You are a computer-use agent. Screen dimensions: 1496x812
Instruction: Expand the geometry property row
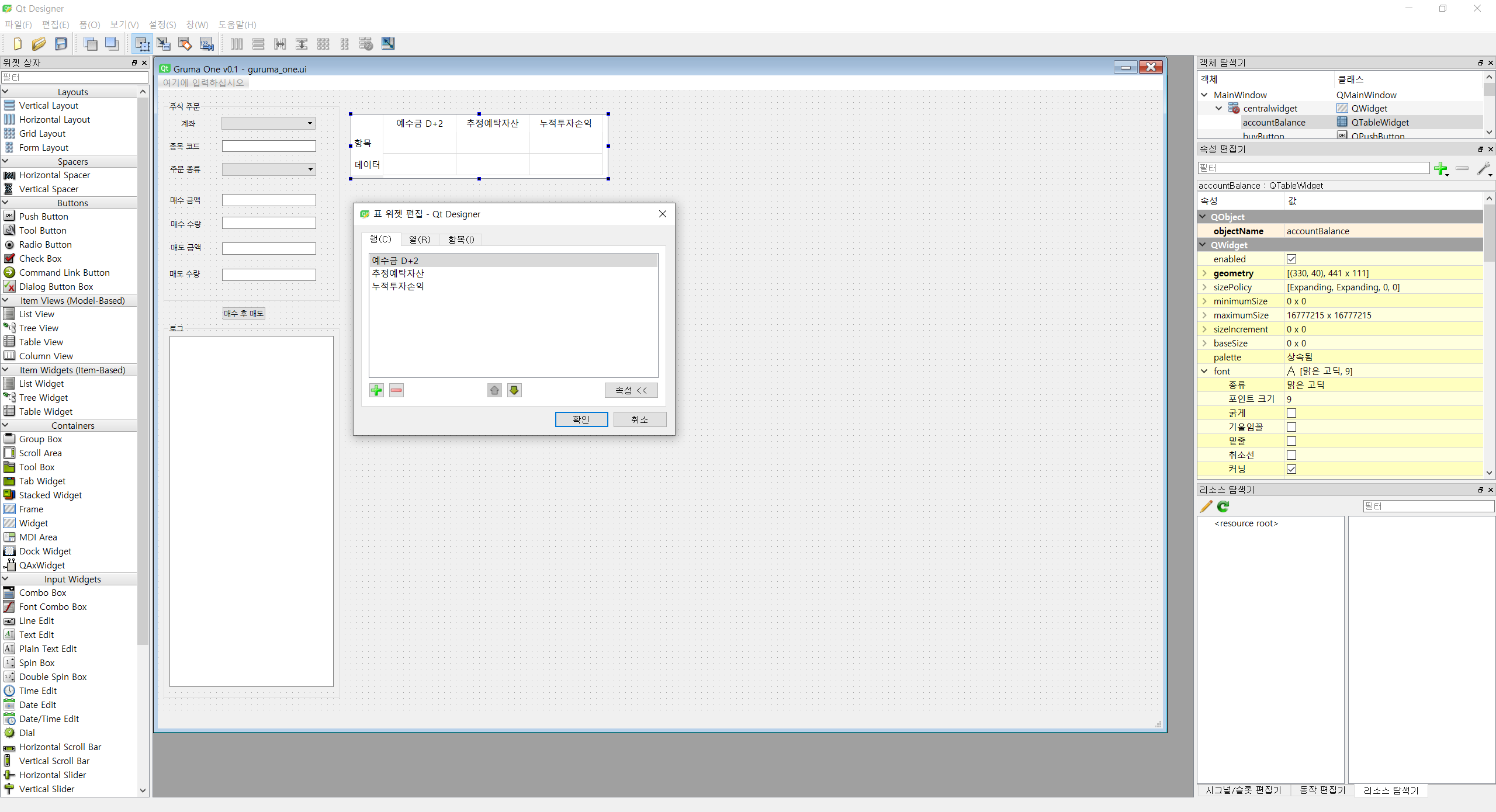pos(1204,273)
